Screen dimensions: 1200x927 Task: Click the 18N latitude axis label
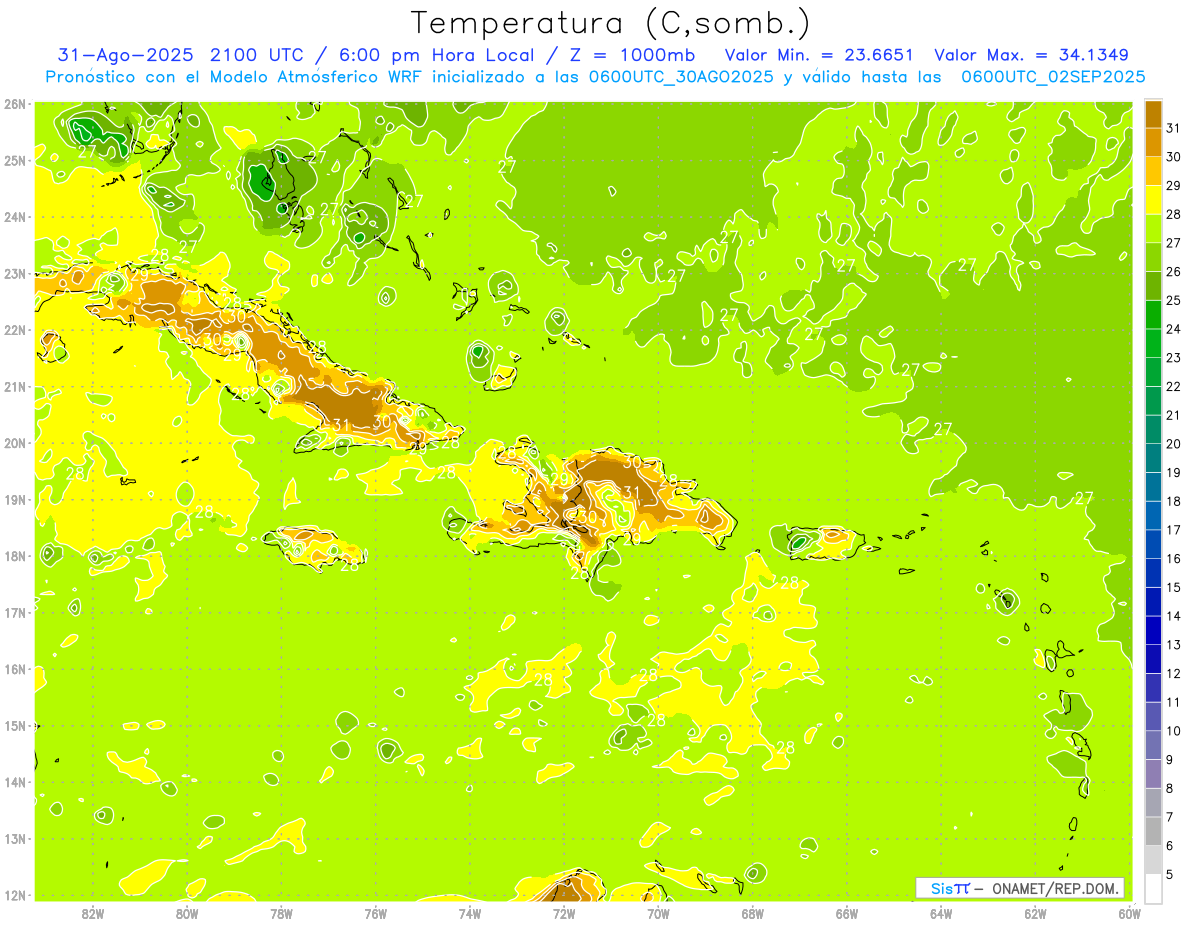(x=14, y=556)
